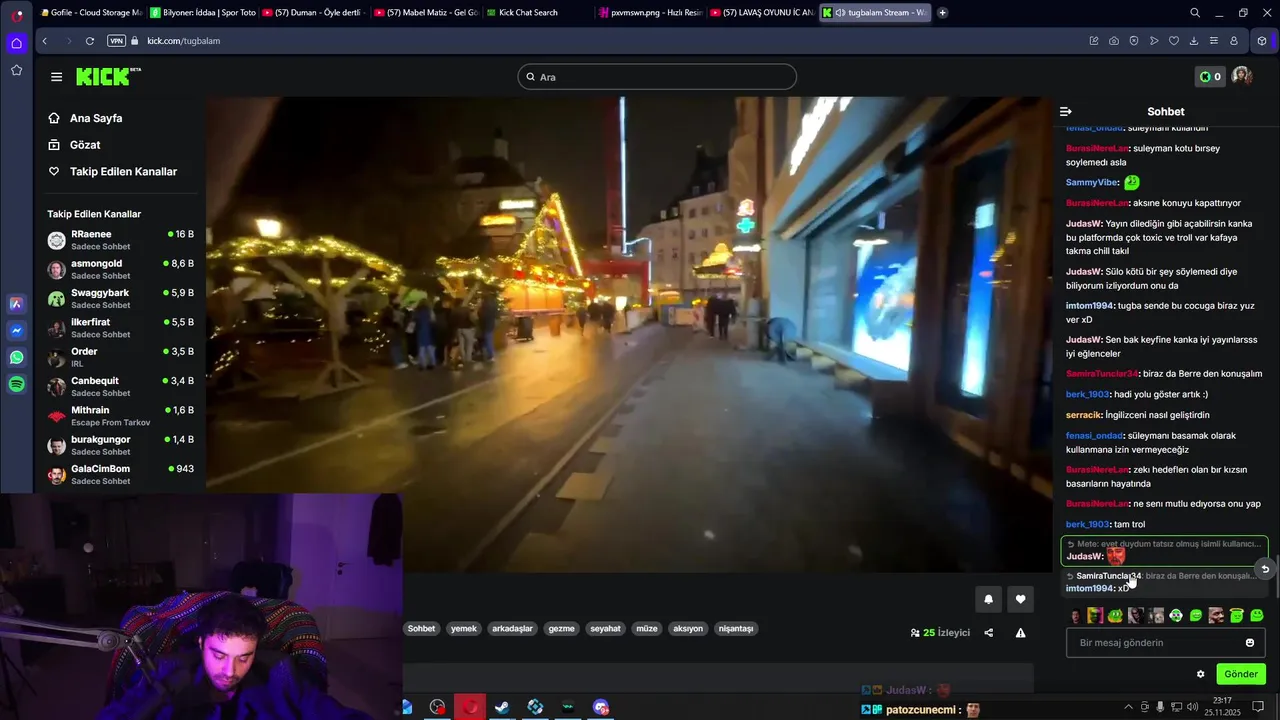Select the aksiyon tag

click(688, 629)
